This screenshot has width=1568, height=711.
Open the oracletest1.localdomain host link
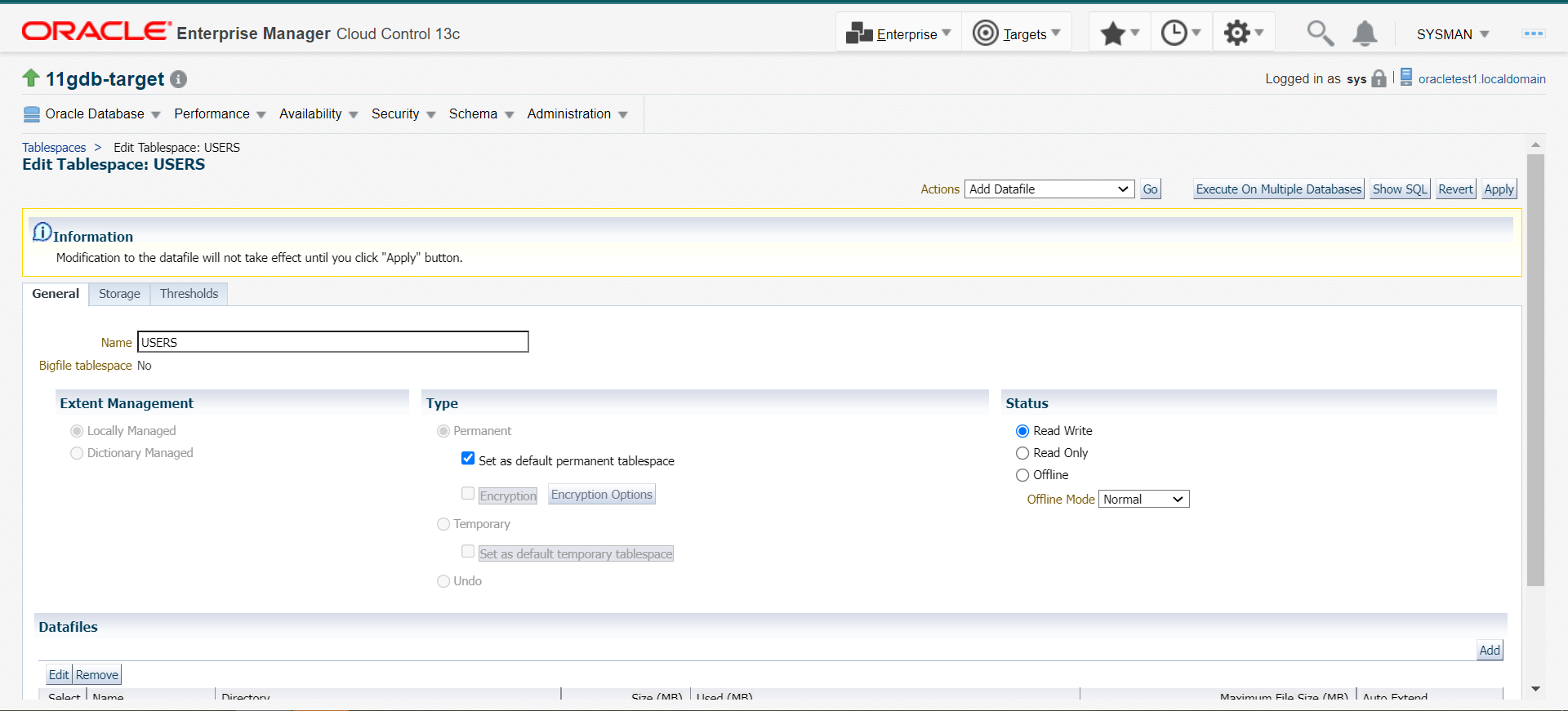1481,79
